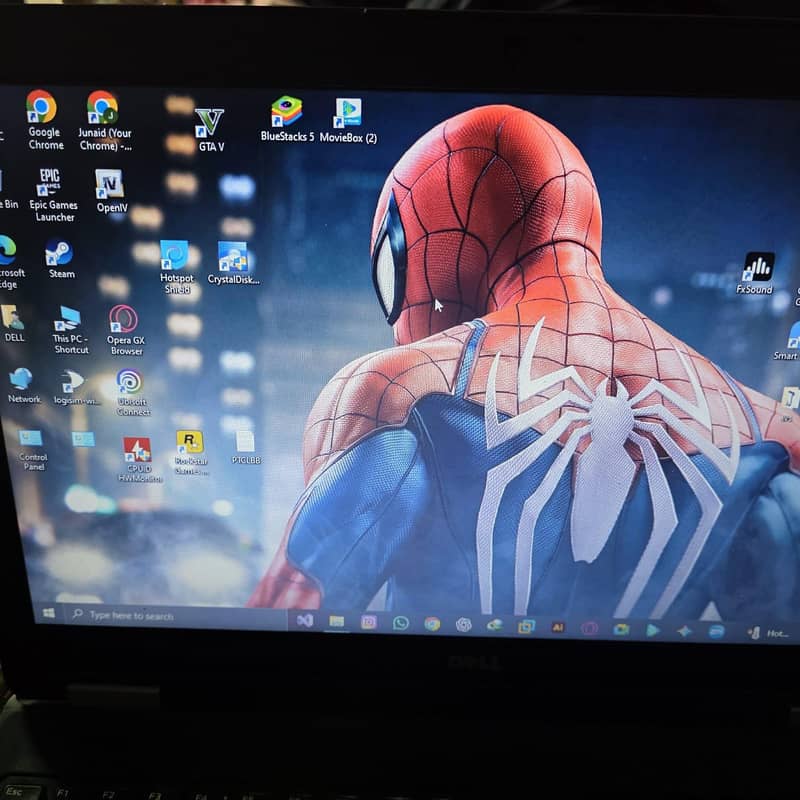The image size is (800, 800).
Task: Open the PTCLBB file on the desktop
Action: pyautogui.click(x=245, y=447)
